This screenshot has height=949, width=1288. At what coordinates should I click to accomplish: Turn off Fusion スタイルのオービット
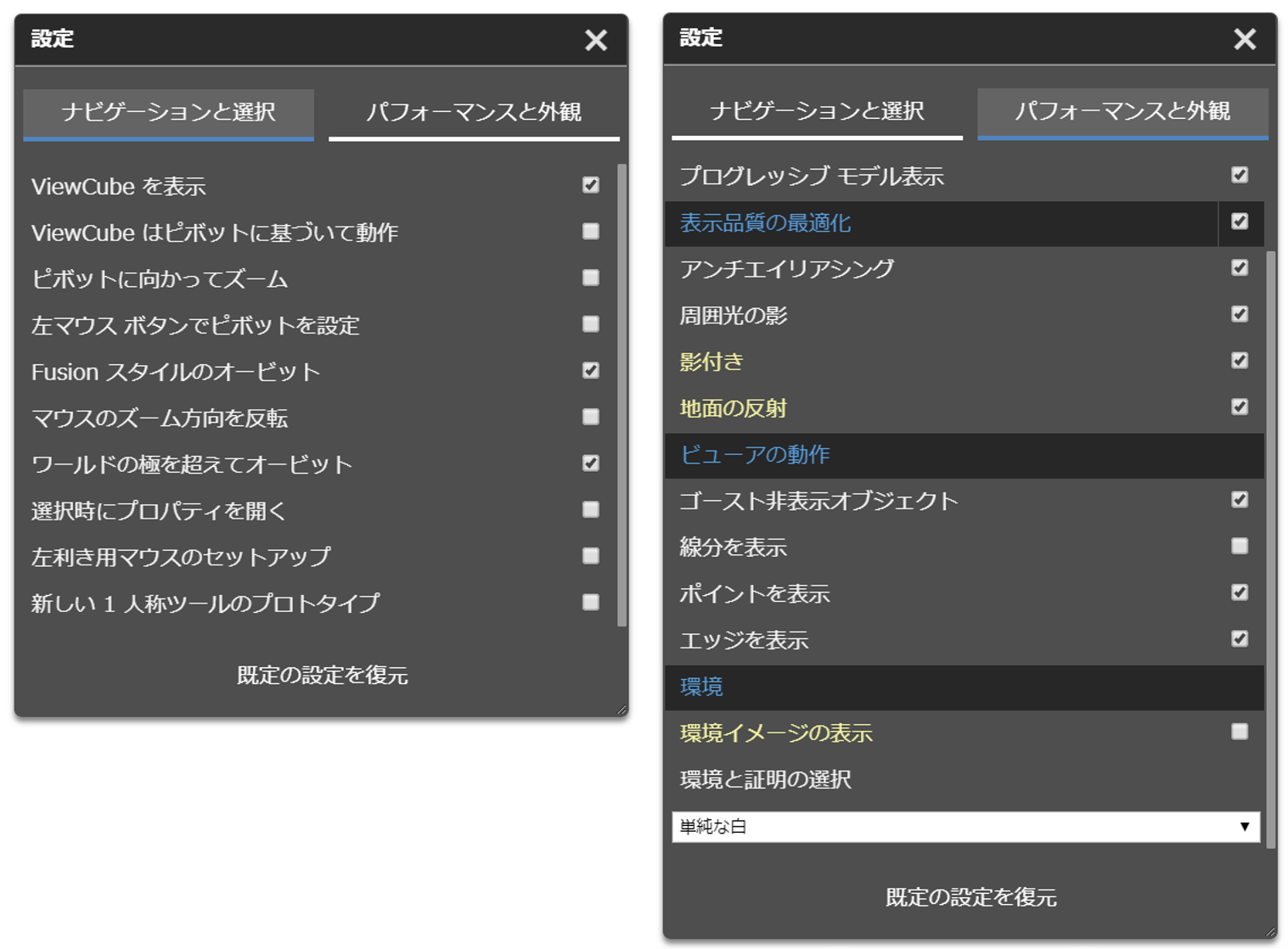591,370
